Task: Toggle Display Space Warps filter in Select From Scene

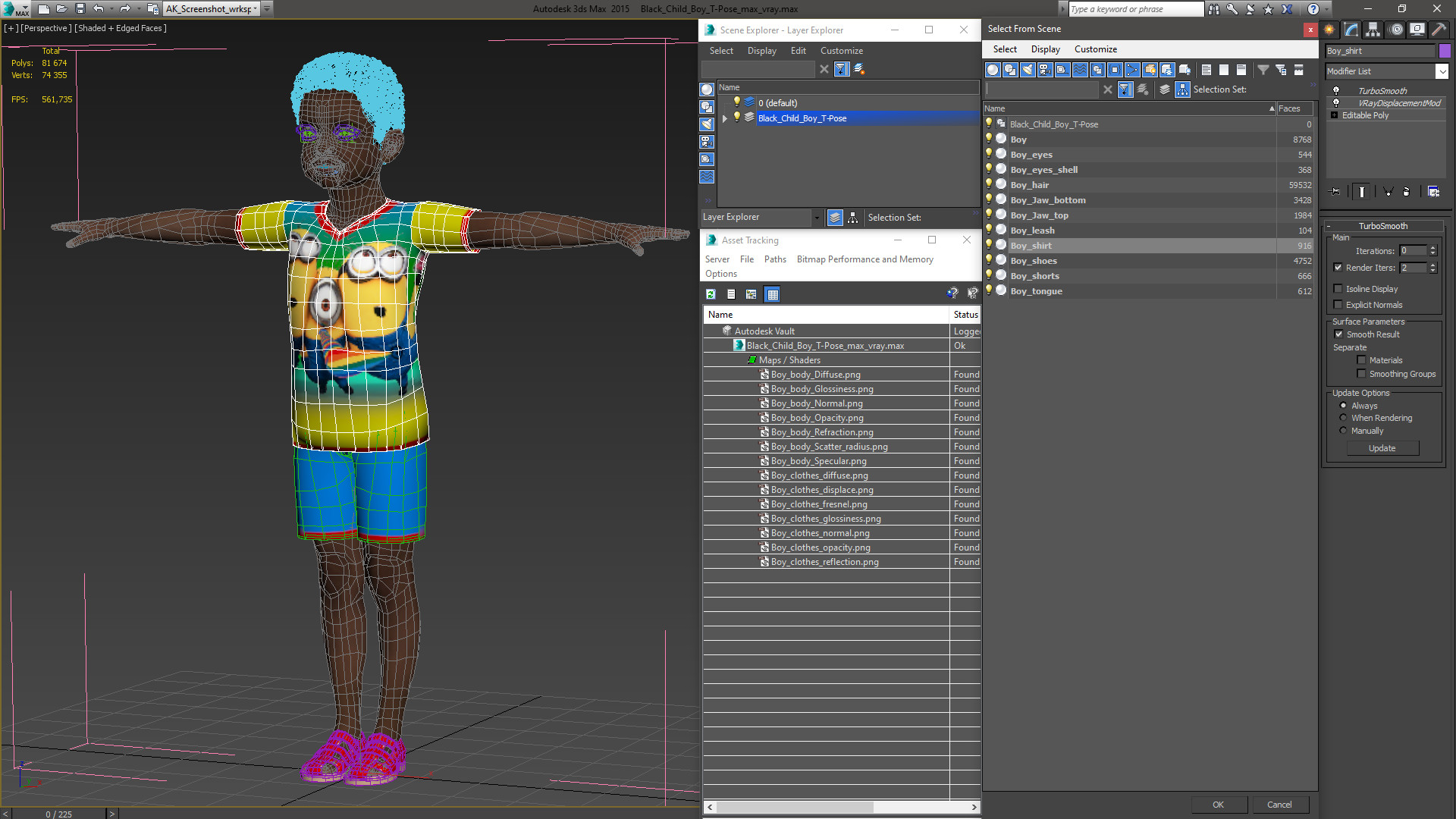Action: coord(1080,70)
